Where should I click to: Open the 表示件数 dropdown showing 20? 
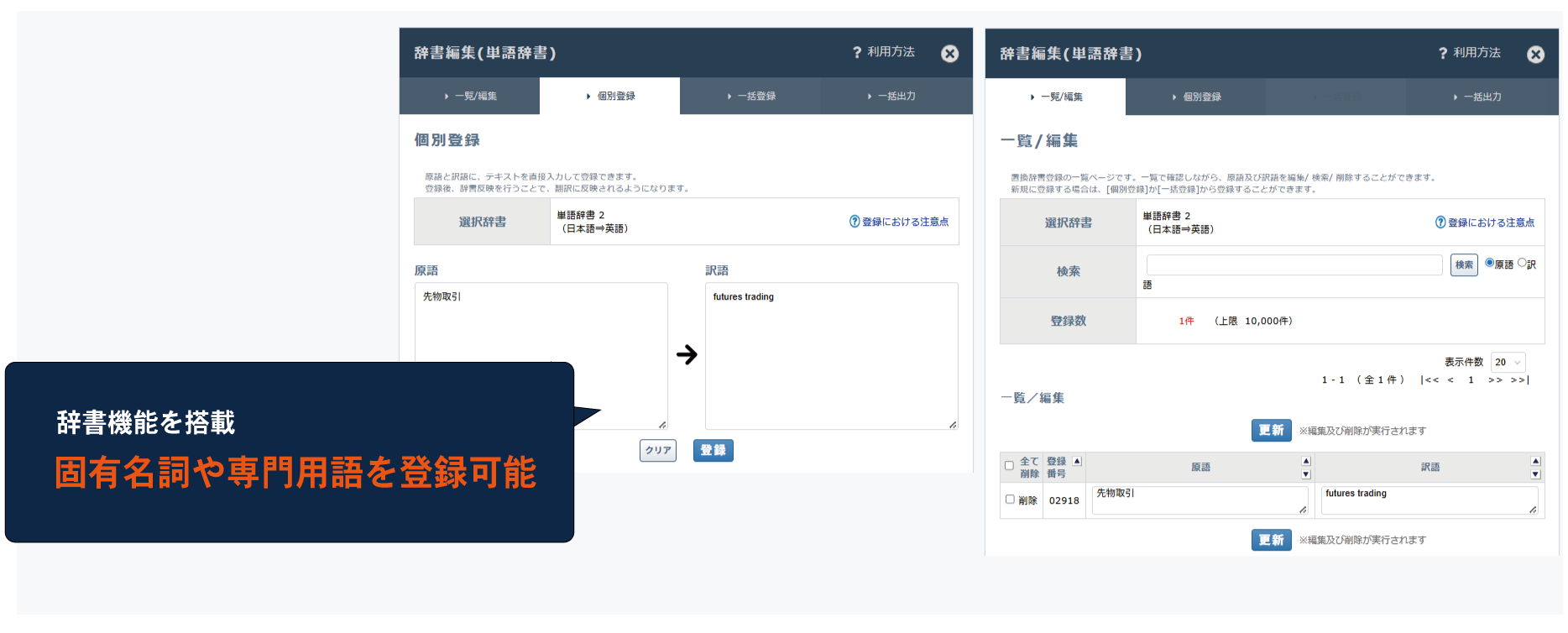pos(1508,362)
